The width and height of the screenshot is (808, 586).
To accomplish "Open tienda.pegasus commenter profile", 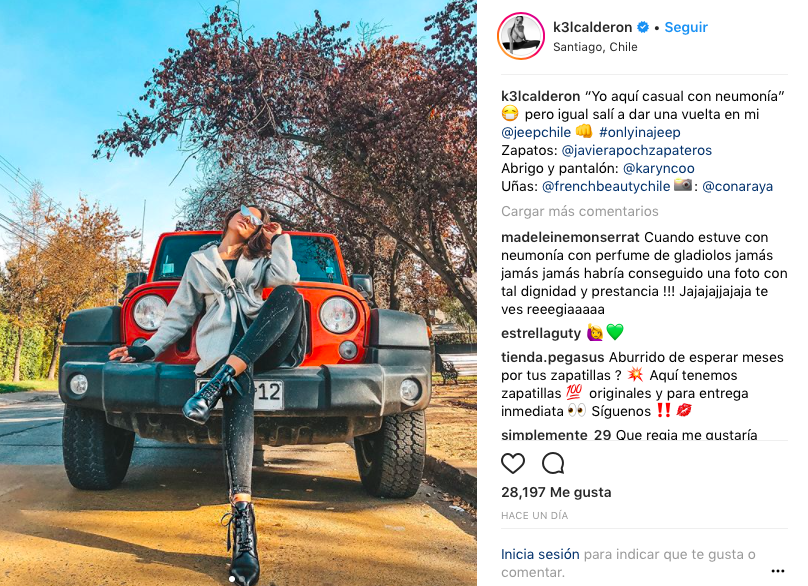I will click(552, 357).
